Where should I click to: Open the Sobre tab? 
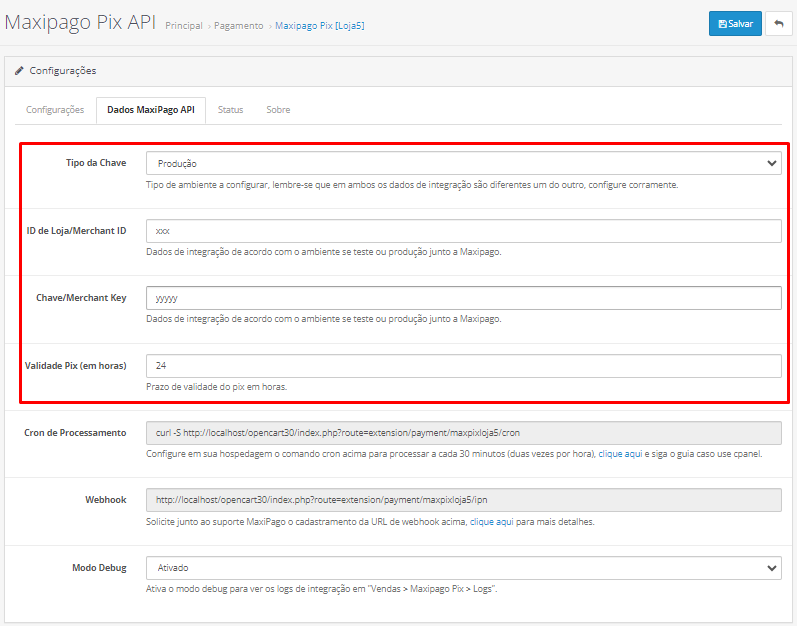coord(278,110)
